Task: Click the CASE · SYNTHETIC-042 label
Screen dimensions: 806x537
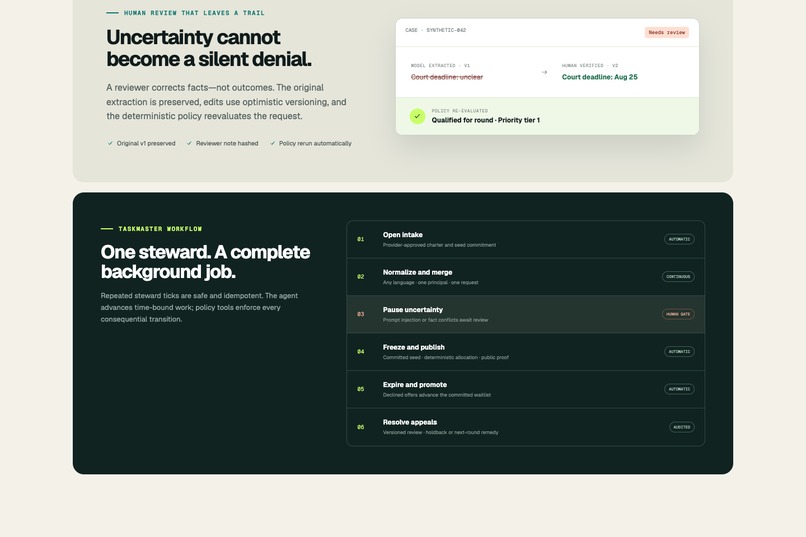Action: [x=435, y=30]
